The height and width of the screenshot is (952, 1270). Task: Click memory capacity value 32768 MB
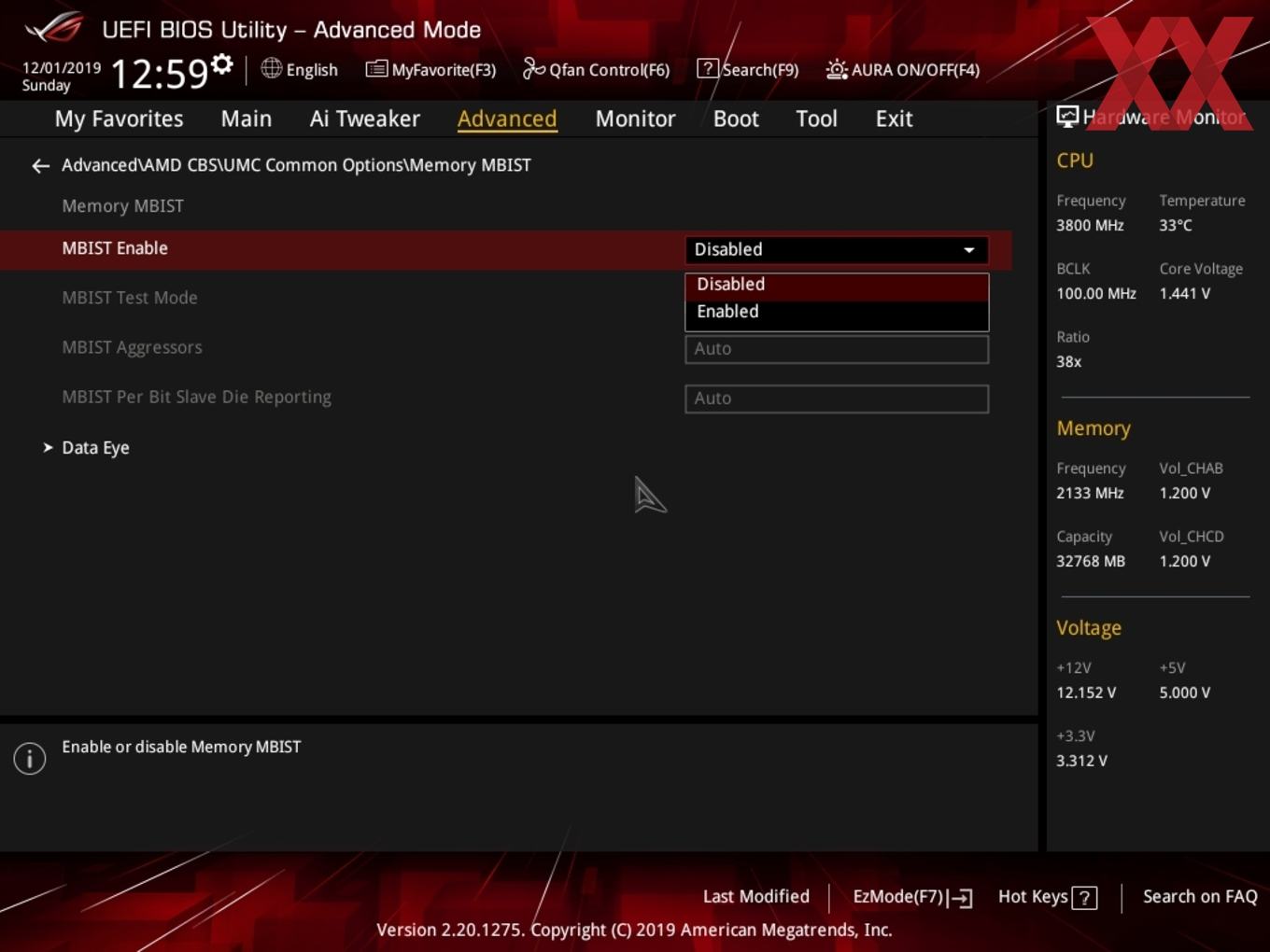(1091, 562)
